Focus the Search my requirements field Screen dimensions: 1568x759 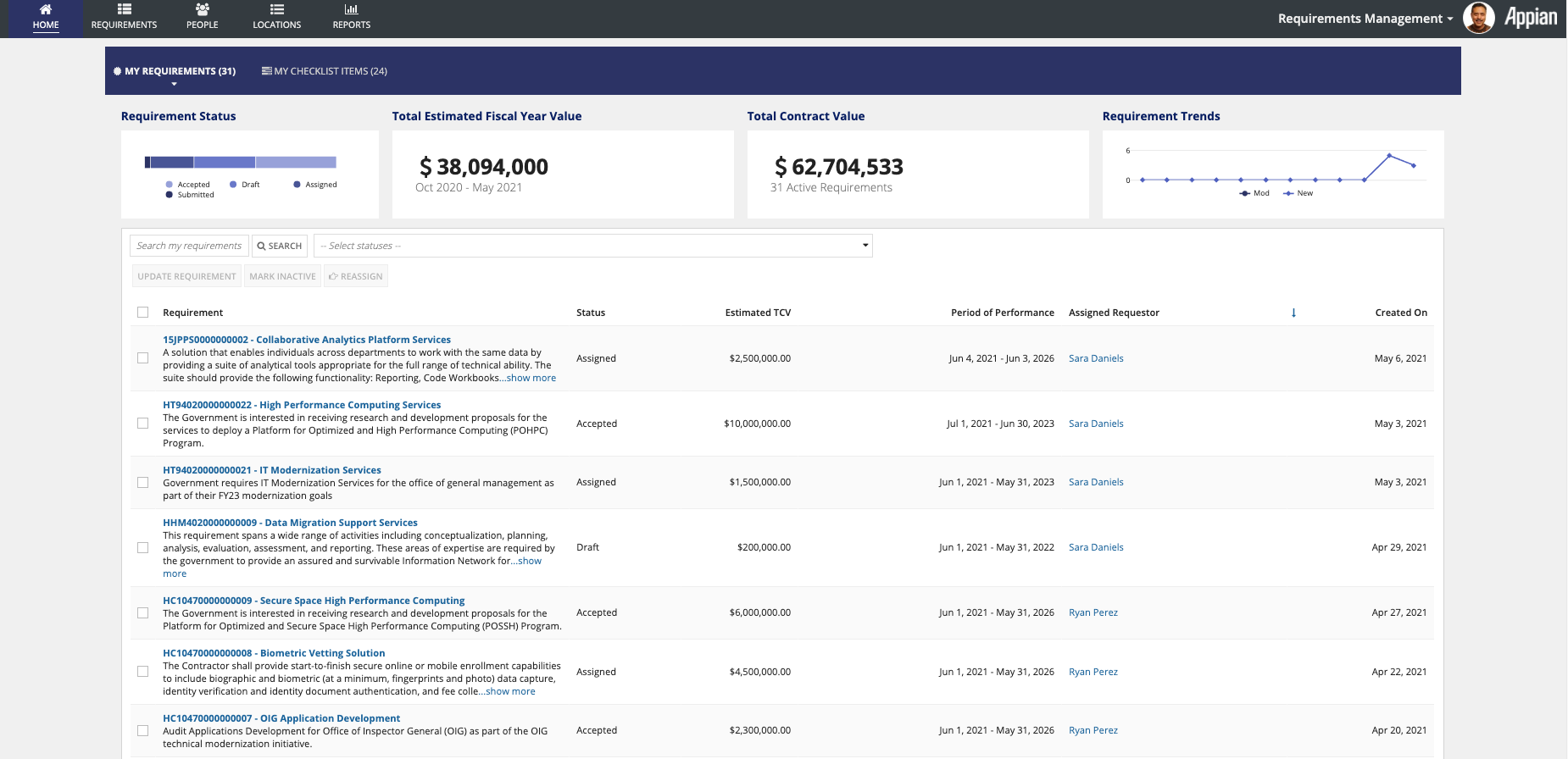point(189,246)
